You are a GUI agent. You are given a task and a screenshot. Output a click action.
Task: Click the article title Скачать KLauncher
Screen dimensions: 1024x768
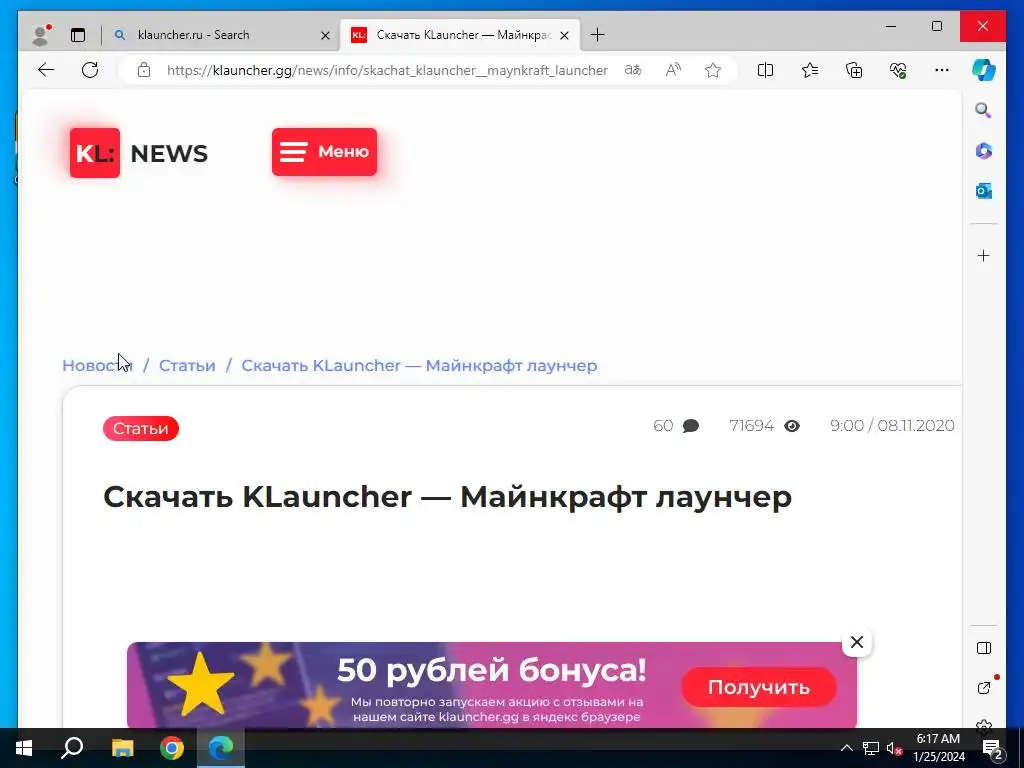[447, 497]
